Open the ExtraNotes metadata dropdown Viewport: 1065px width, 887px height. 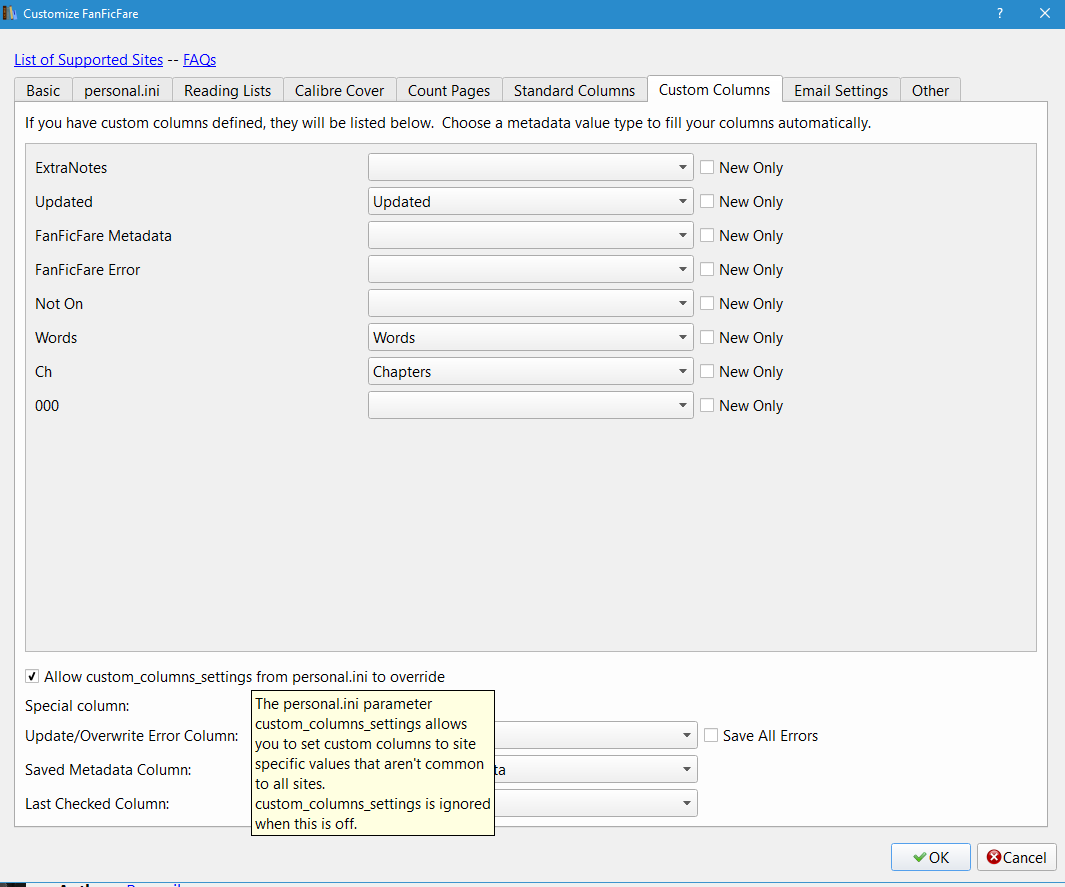click(x=530, y=167)
